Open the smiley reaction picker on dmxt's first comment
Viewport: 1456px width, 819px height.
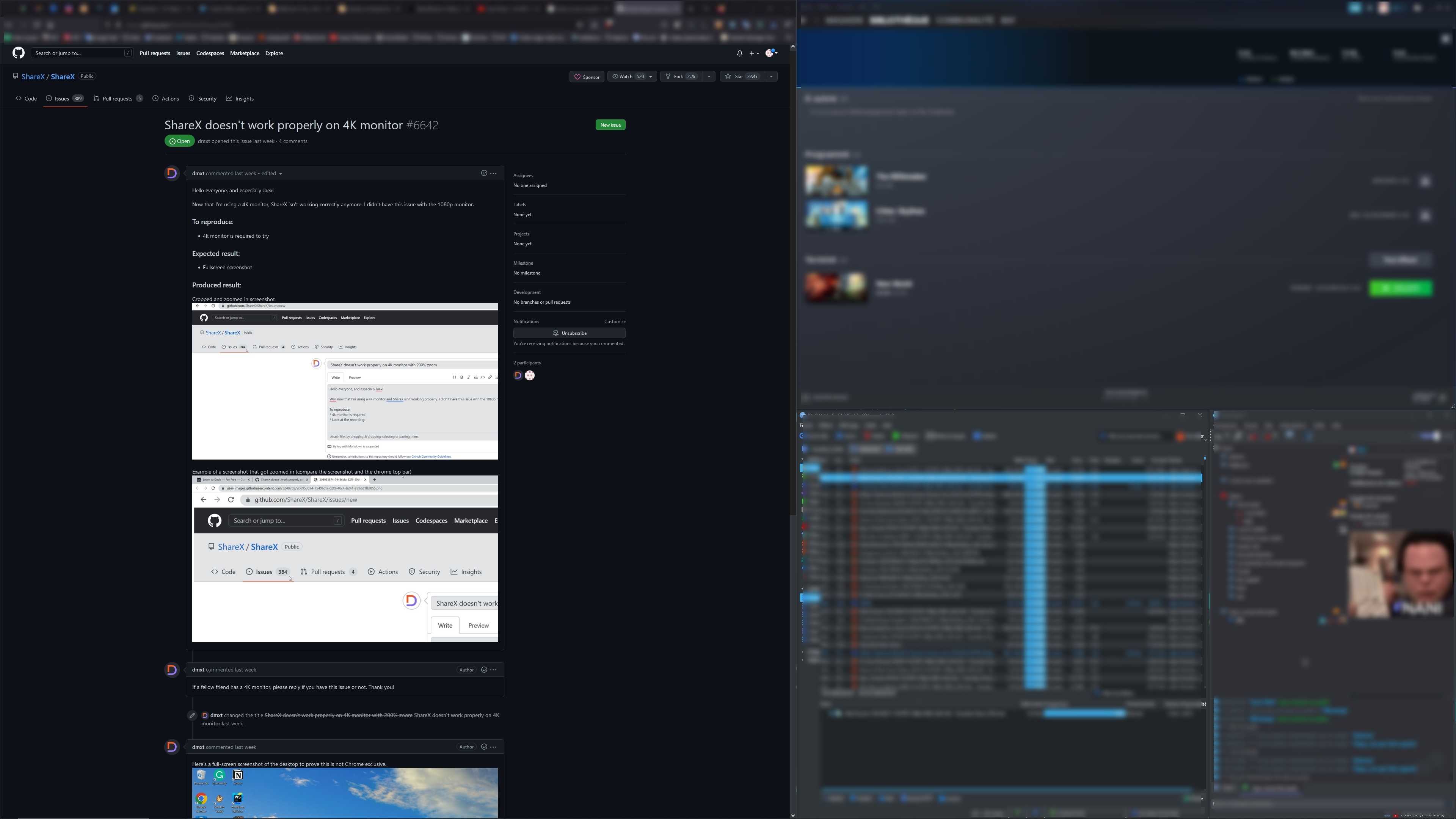point(483,173)
